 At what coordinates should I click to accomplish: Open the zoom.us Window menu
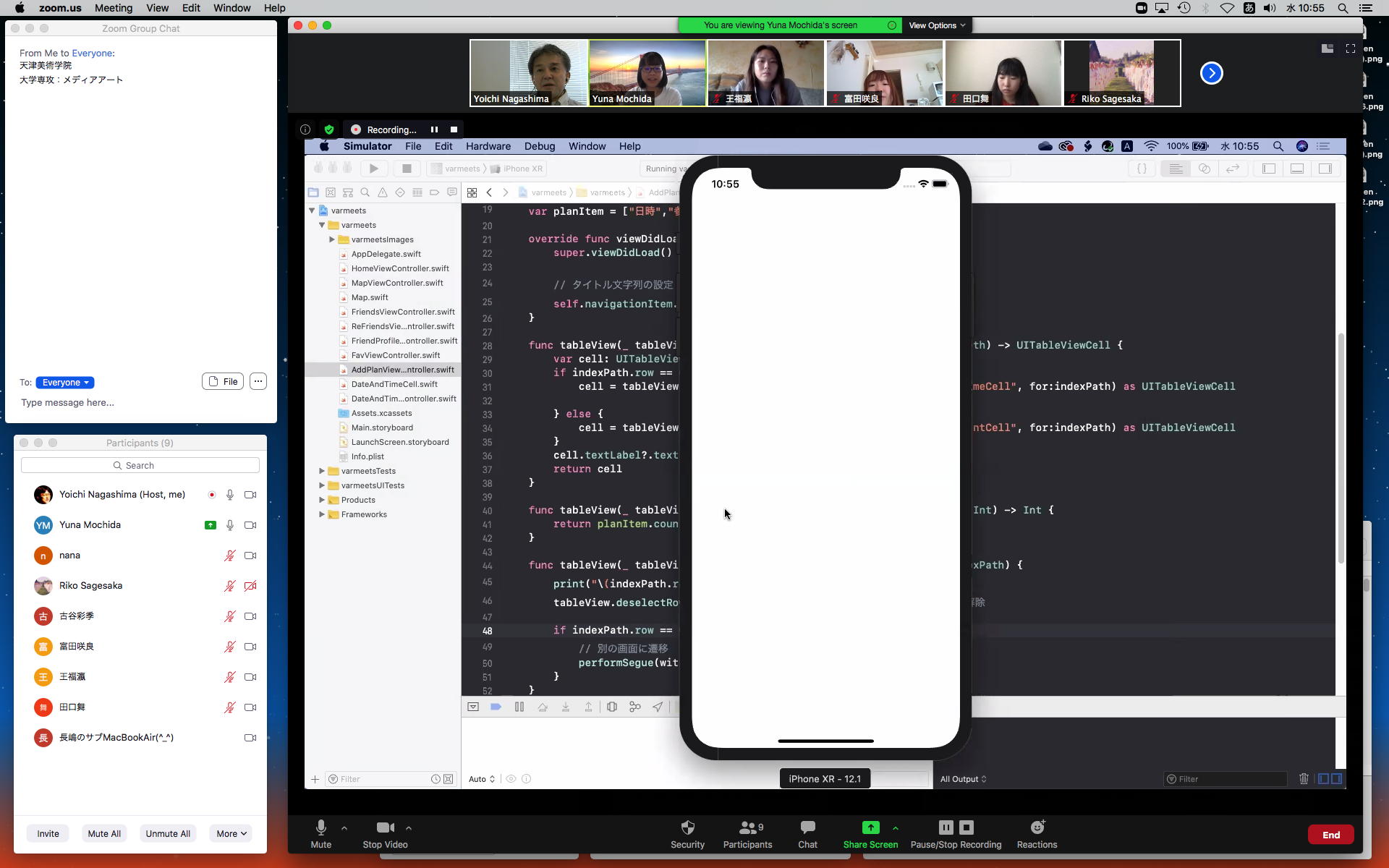tap(231, 8)
